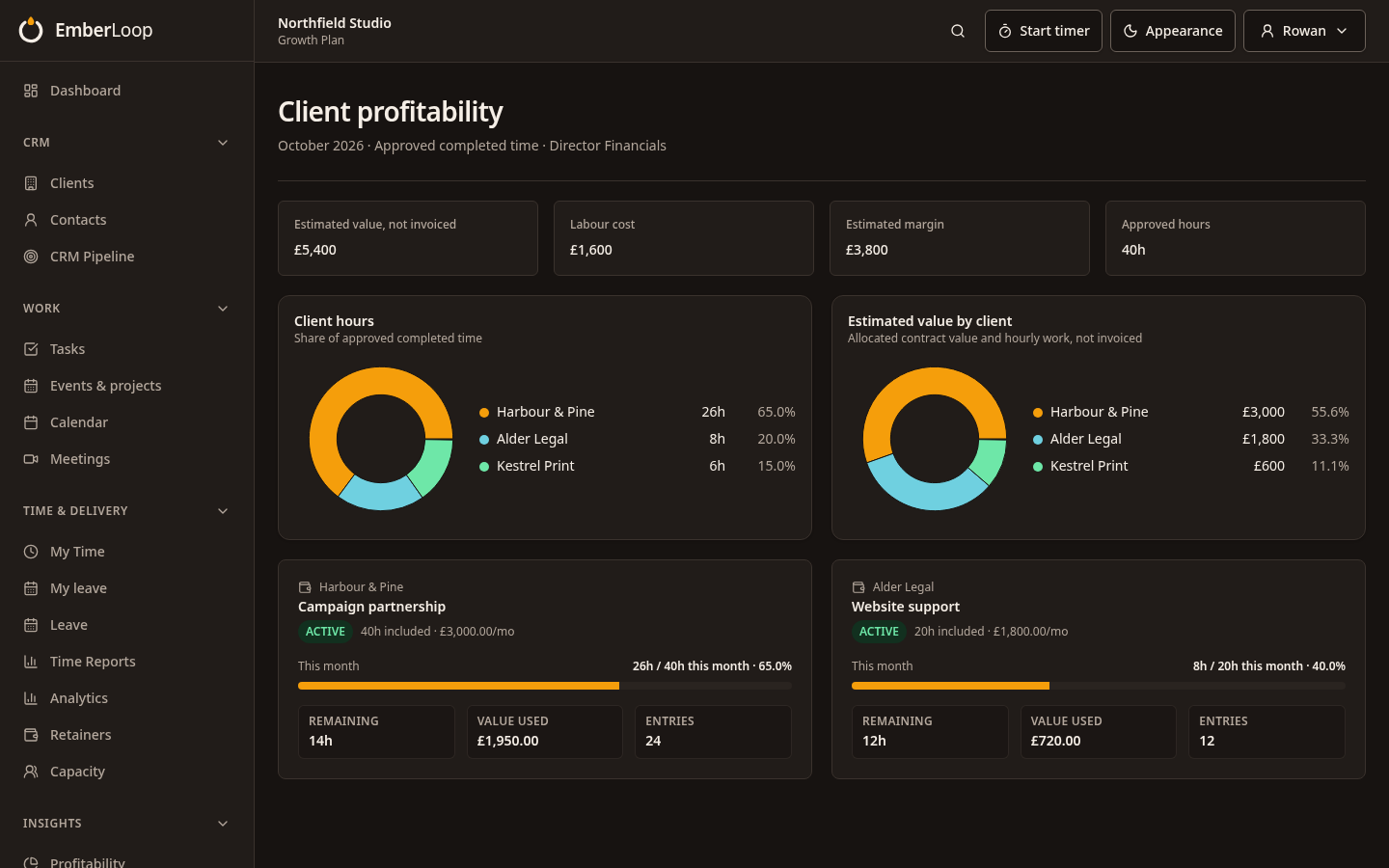The width and height of the screenshot is (1389, 868).
Task: Click the Client hours donut chart
Action: [x=381, y=439]
